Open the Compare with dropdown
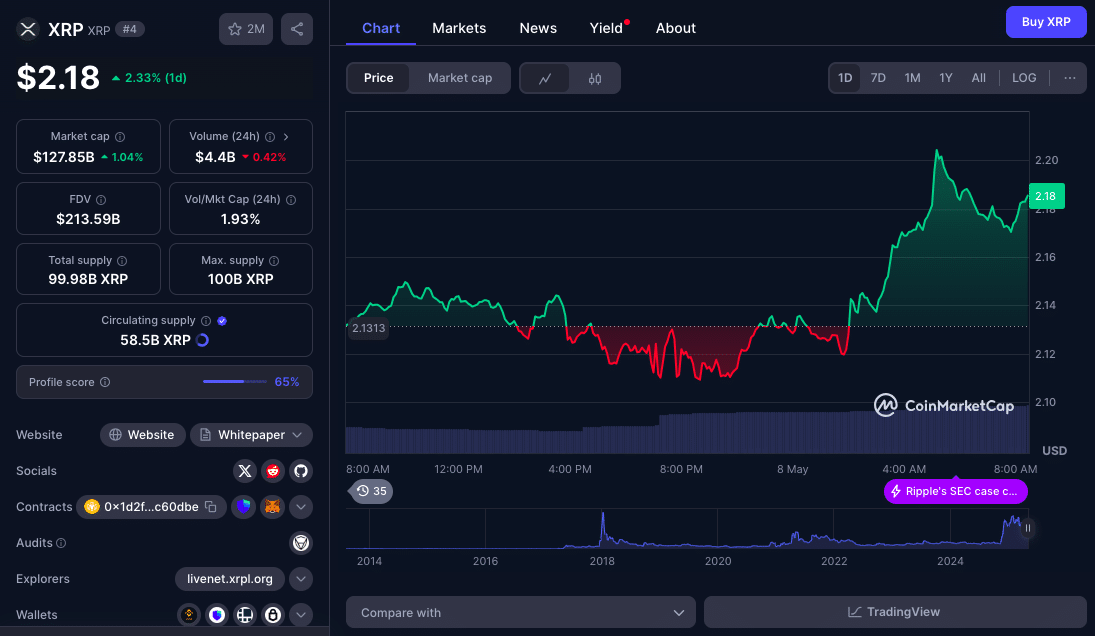 click(521, 612)
